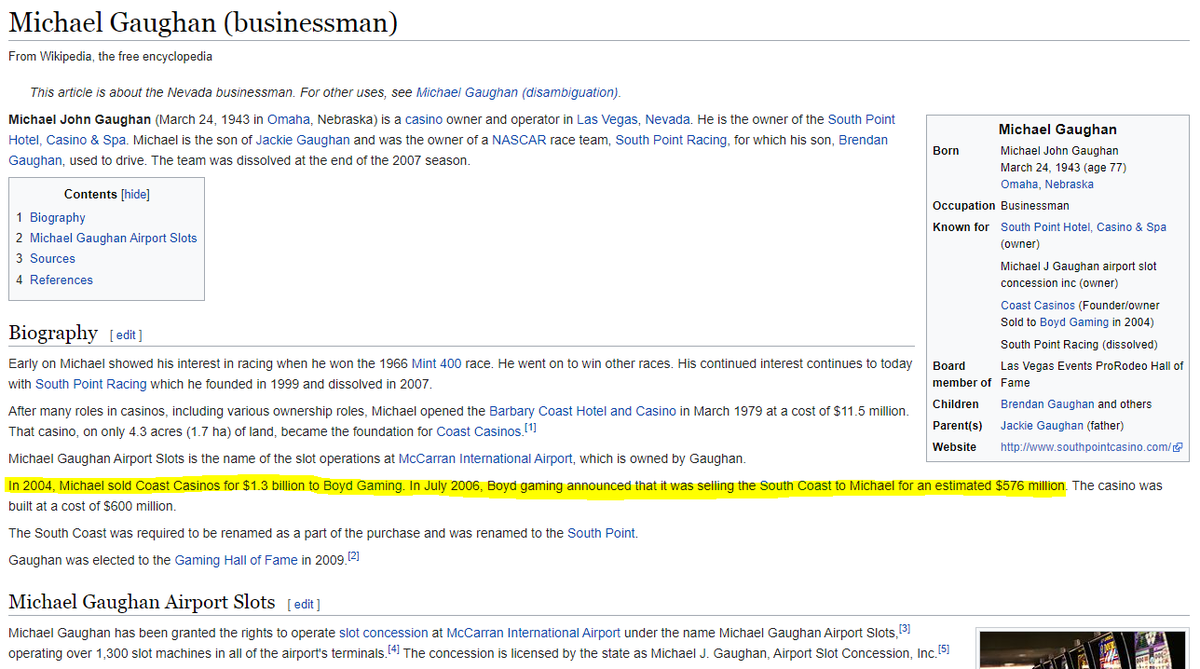Click citation [1] reference
This screenshot has width=1200, height=669.
[x=531, y=428]
